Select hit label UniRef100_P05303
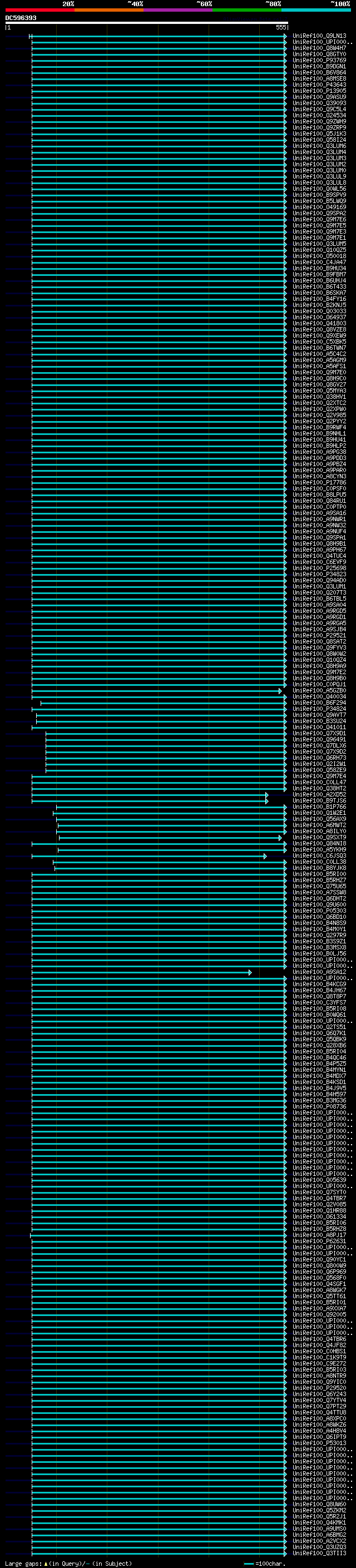 tap(319, 911)
